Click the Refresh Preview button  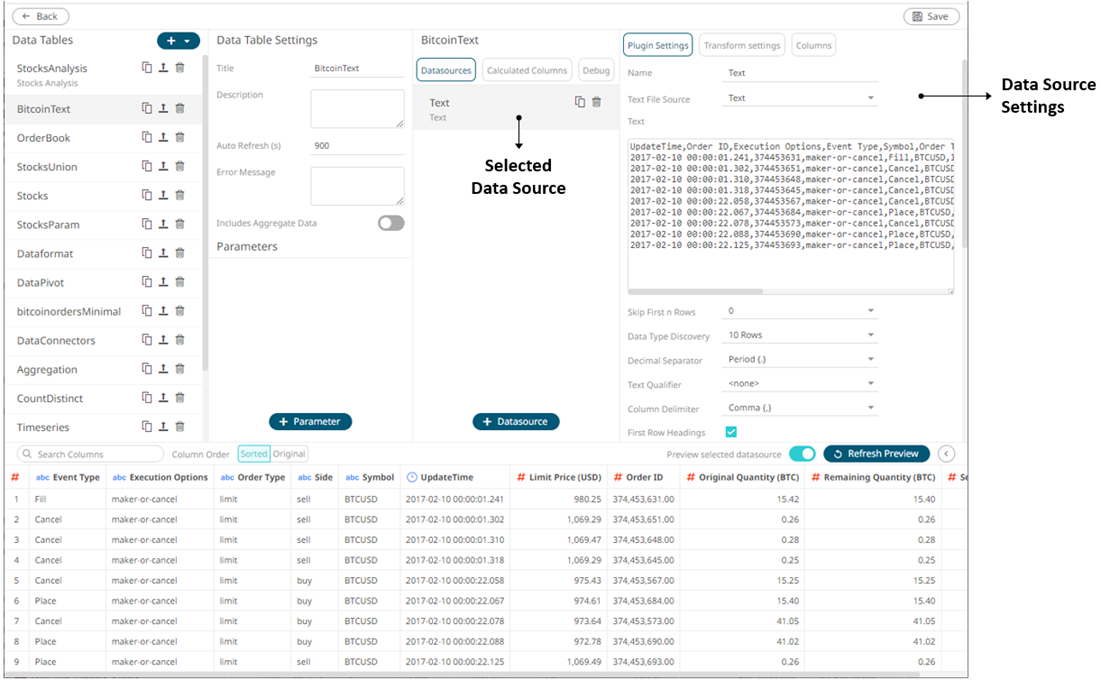(876, 454)
